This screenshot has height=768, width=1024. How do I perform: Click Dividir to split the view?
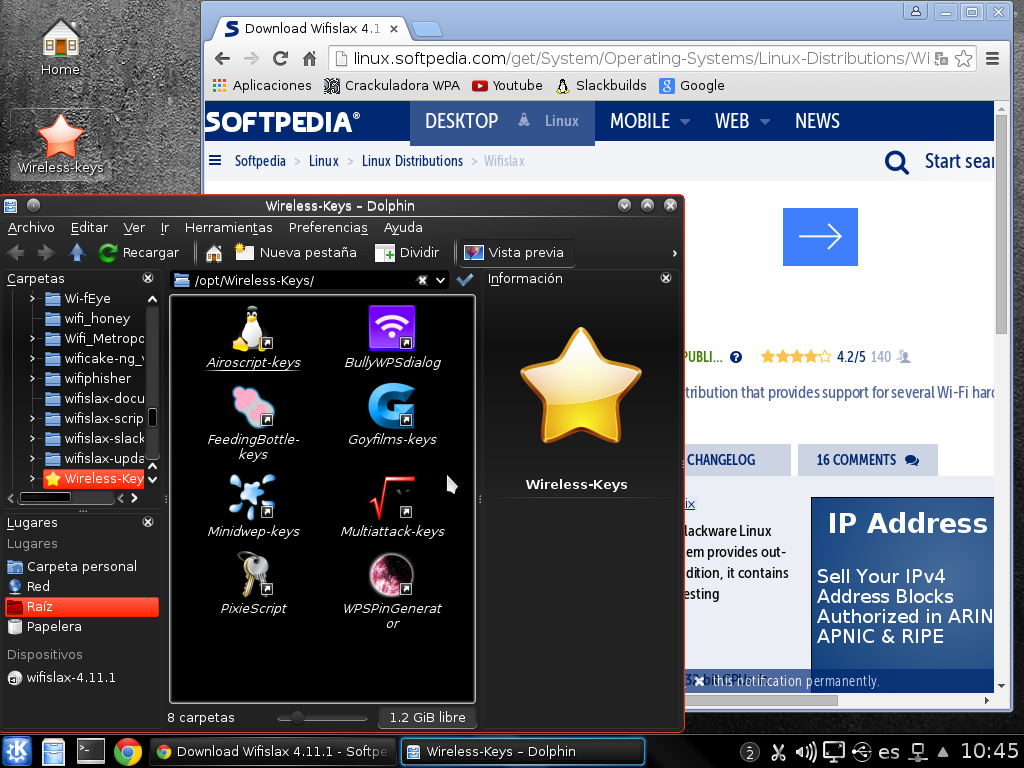(407, 252)
